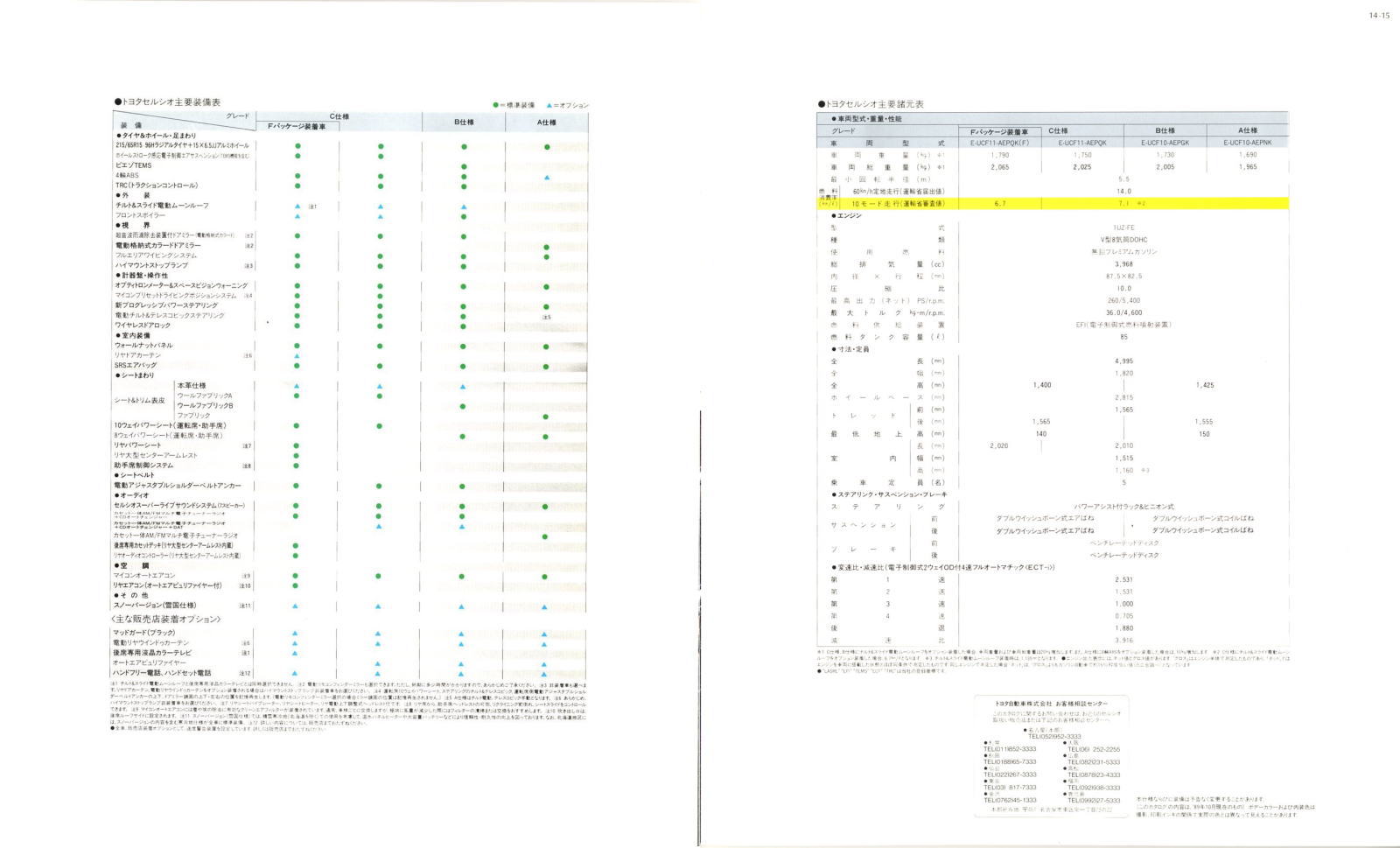Click the トヨタセルシオ主要装備表 title

[167, 102]
